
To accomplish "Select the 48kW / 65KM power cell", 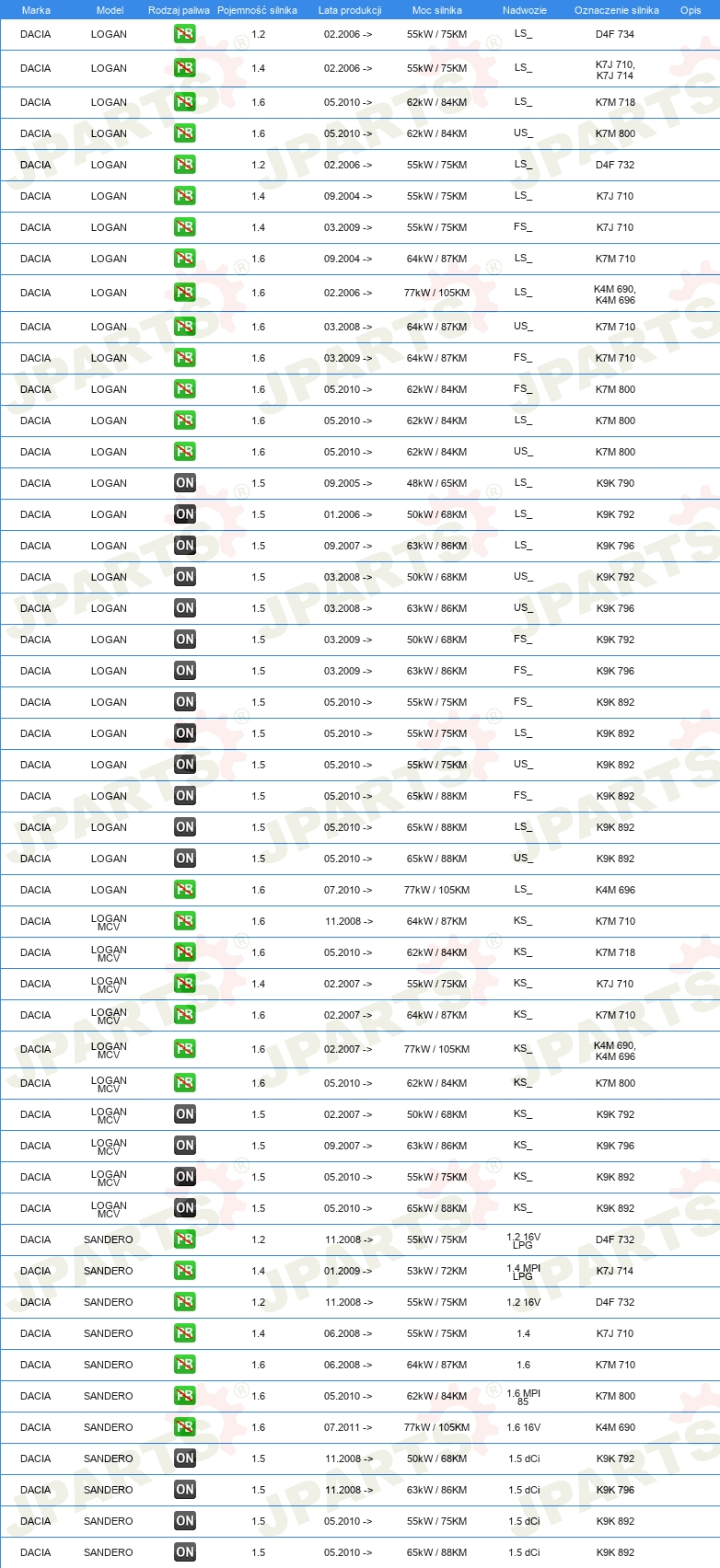I will click(437, 483).
